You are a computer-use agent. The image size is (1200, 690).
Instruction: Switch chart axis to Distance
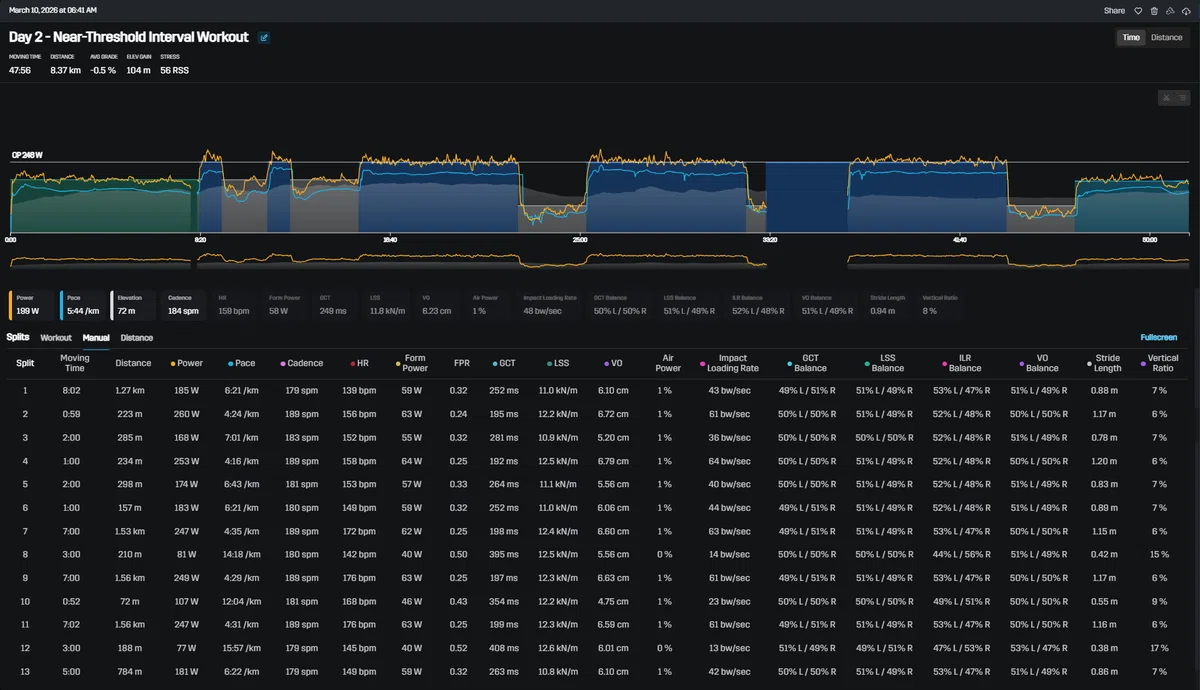1166,37
